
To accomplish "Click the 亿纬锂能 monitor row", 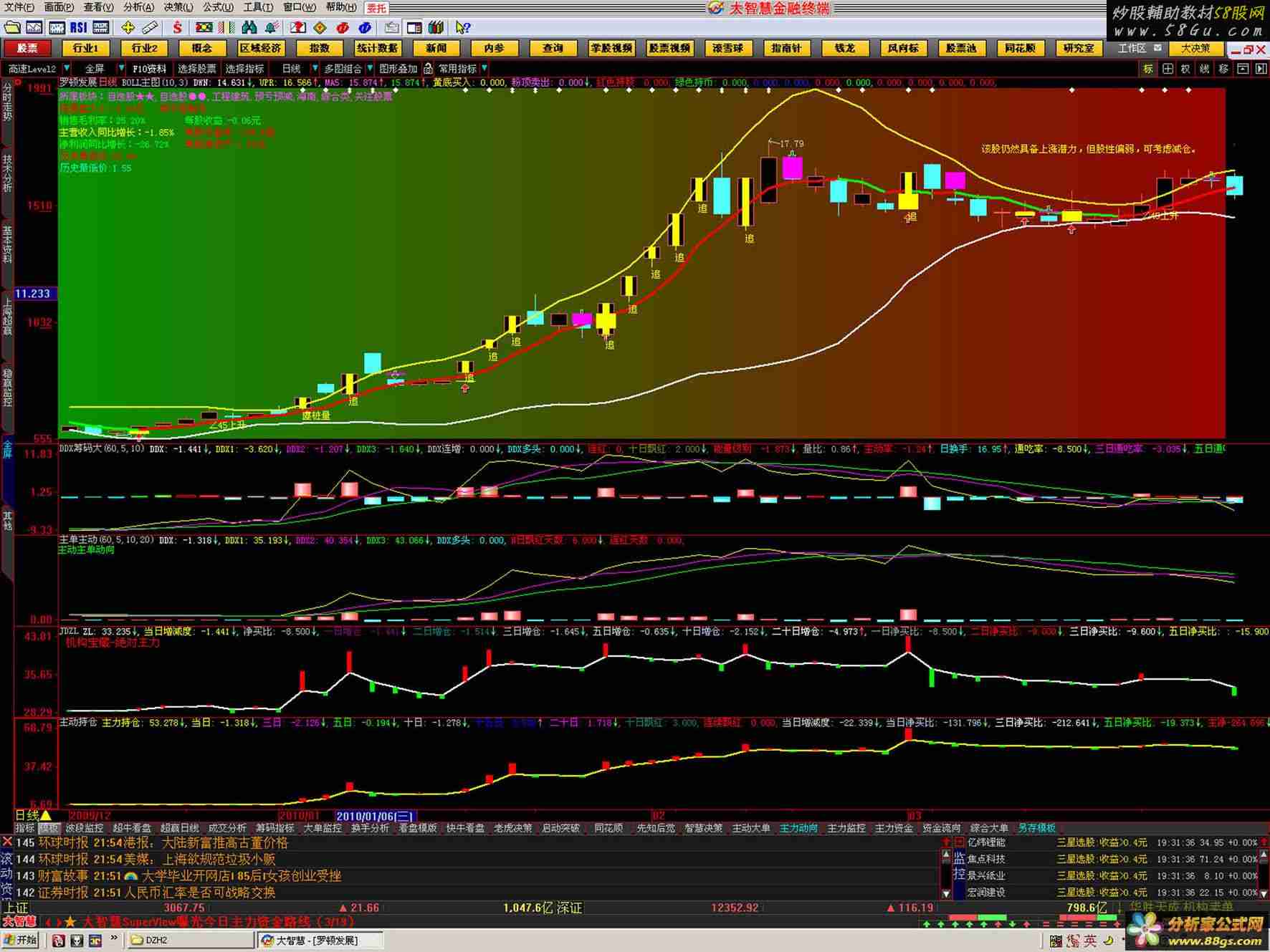I will [x=1113, y=842].
